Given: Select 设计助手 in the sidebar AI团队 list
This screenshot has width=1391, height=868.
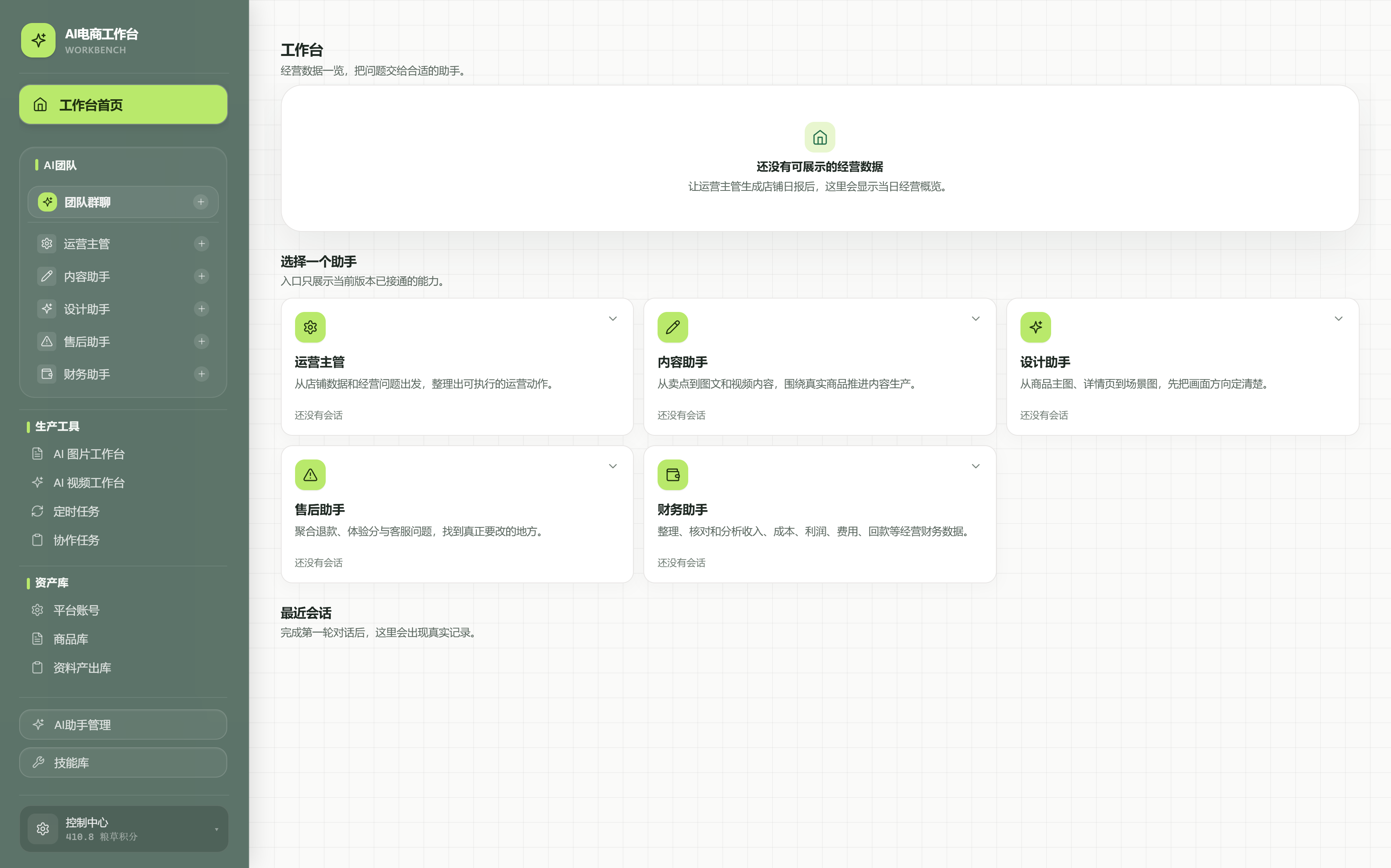Looking at the screenshot, I should coord(123,309).
